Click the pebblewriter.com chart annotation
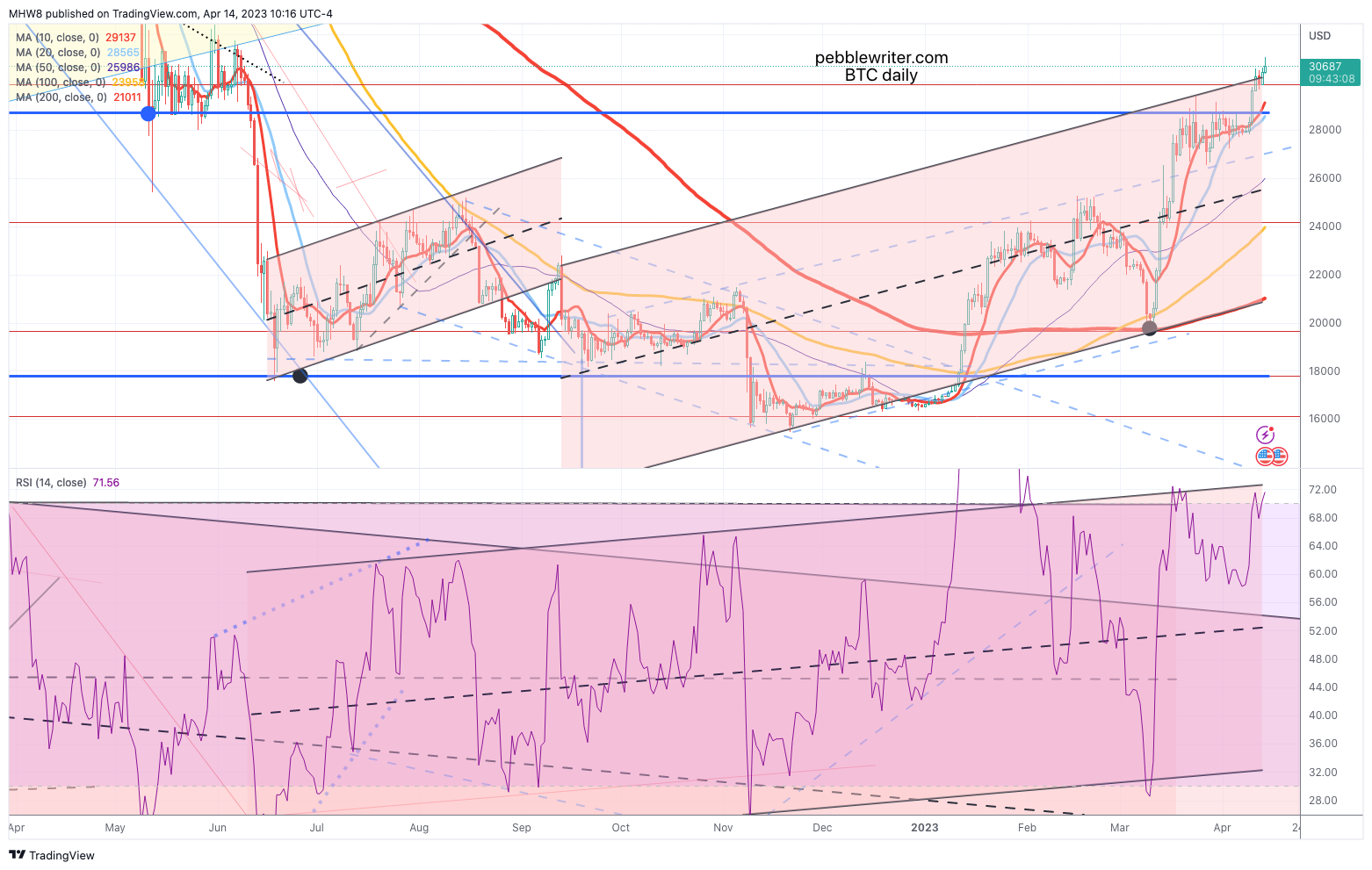1372x870 pixels. (x=881, y=58)
